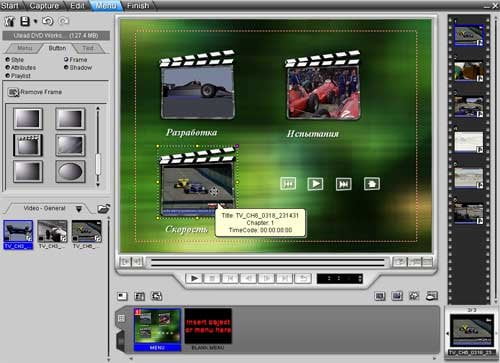Image resolution: width=500 pixels, height=363 pixels.
Task: Click the Play button in the transport controls
Action: pos(194,278)
